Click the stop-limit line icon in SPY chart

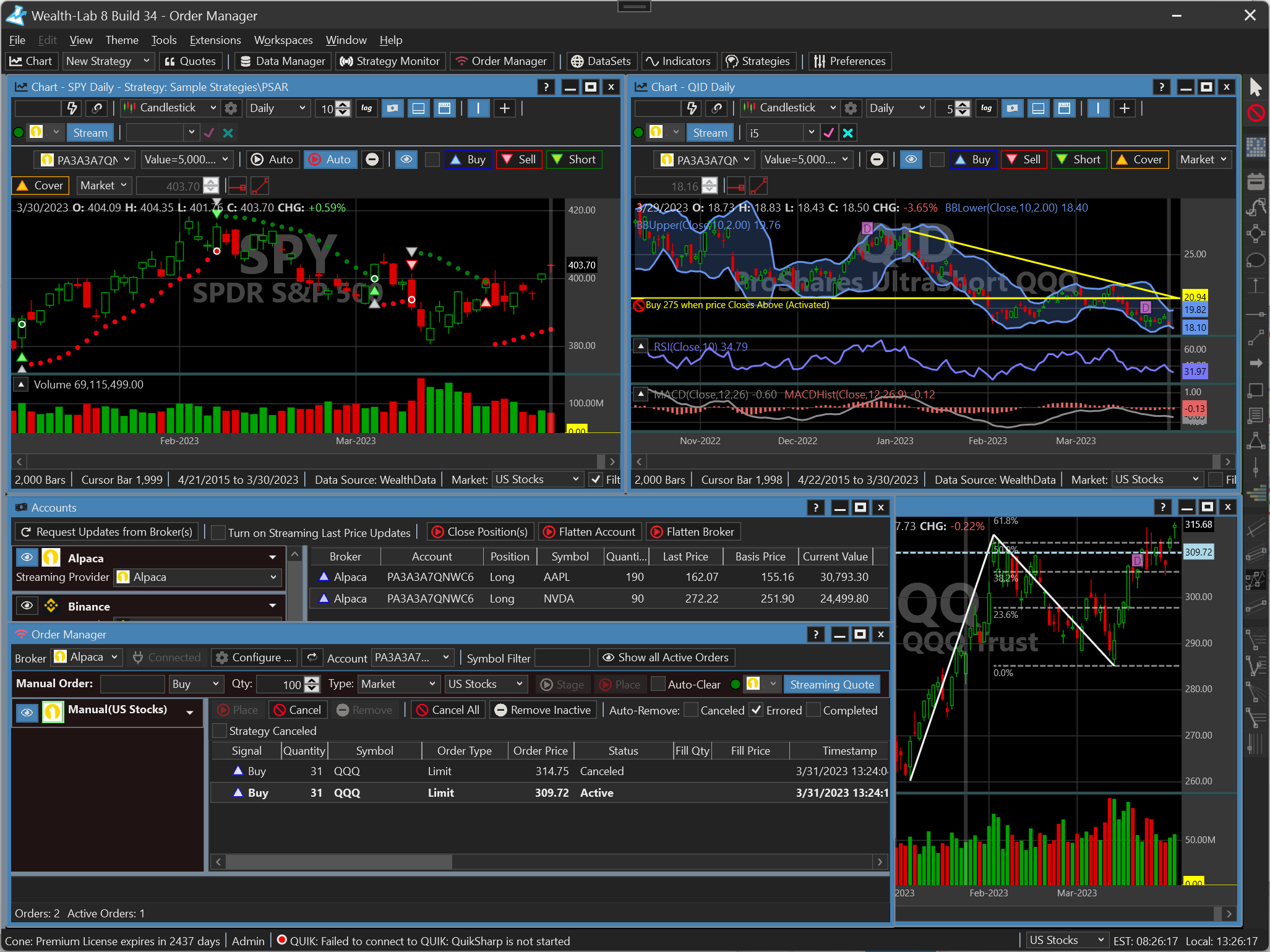click(x=237, y=186)
